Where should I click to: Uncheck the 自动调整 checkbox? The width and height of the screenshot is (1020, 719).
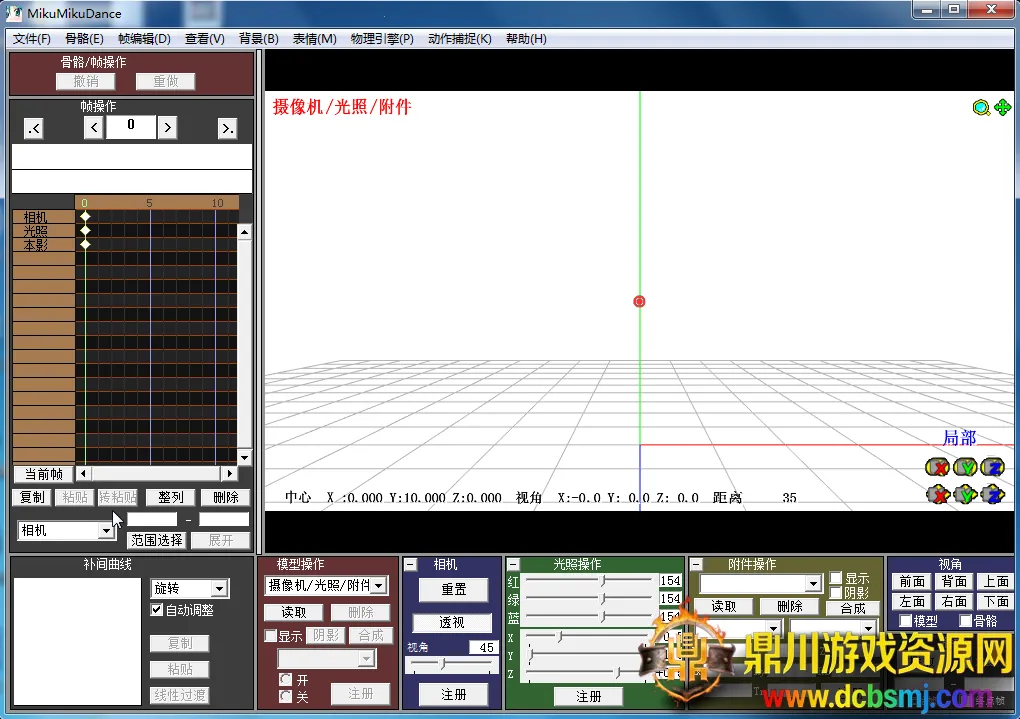pos(157,610)
